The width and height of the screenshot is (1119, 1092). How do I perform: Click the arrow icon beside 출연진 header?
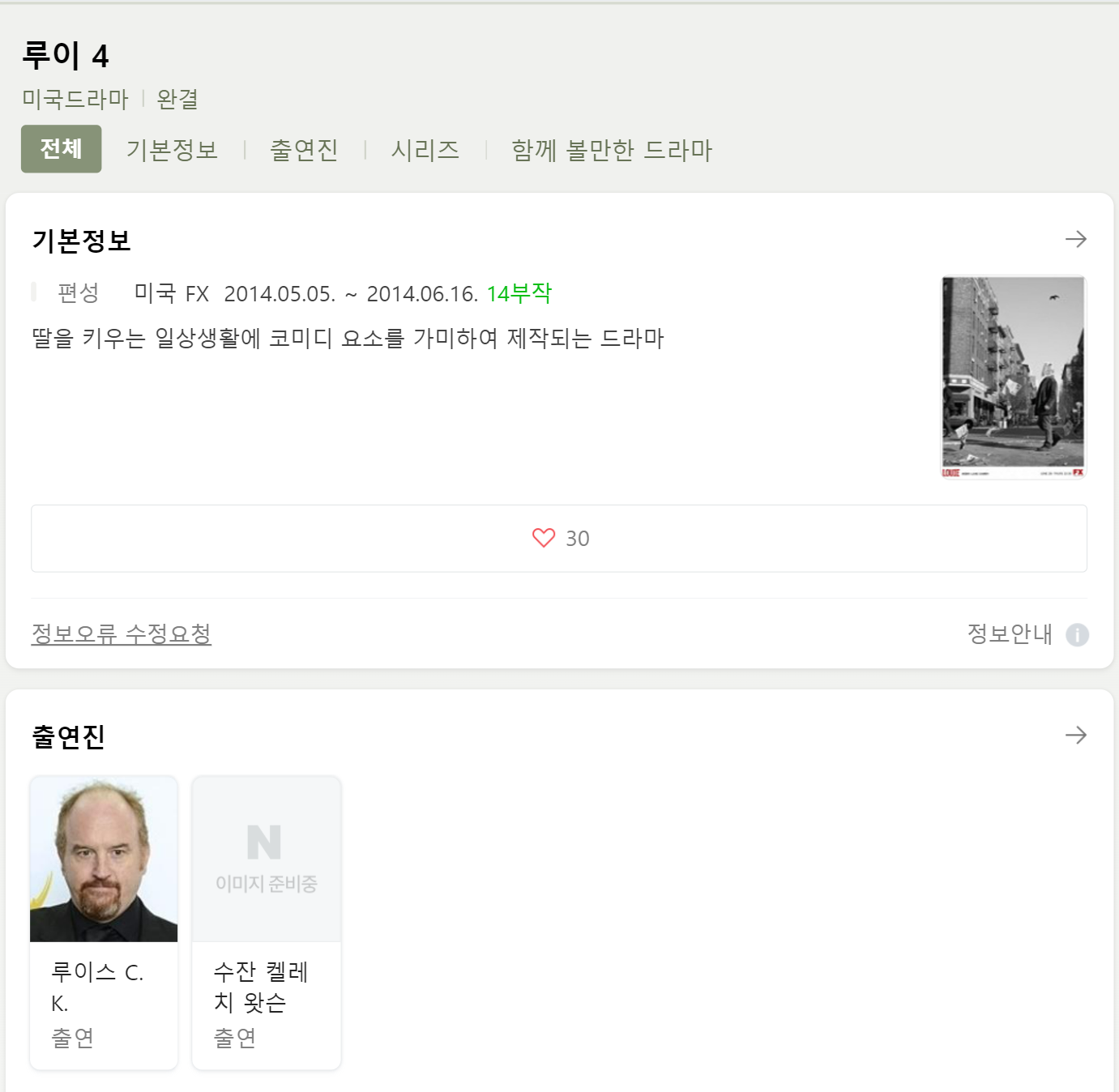tap(1075, 735)
